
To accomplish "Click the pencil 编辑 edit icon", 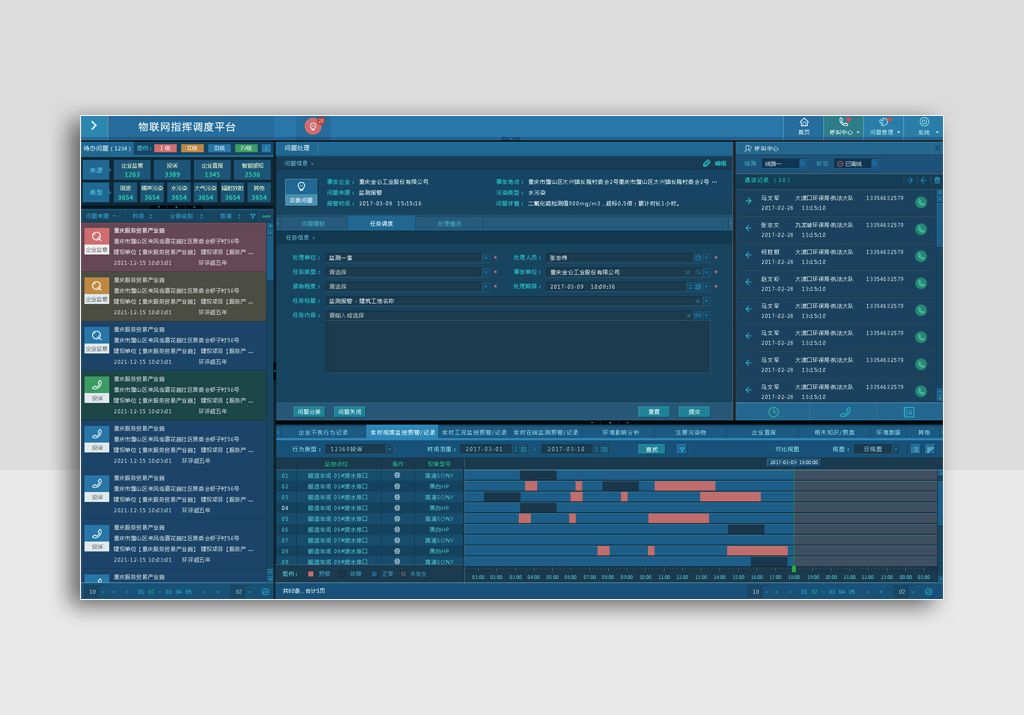I will pyautogui.click(x=707, y=163).
